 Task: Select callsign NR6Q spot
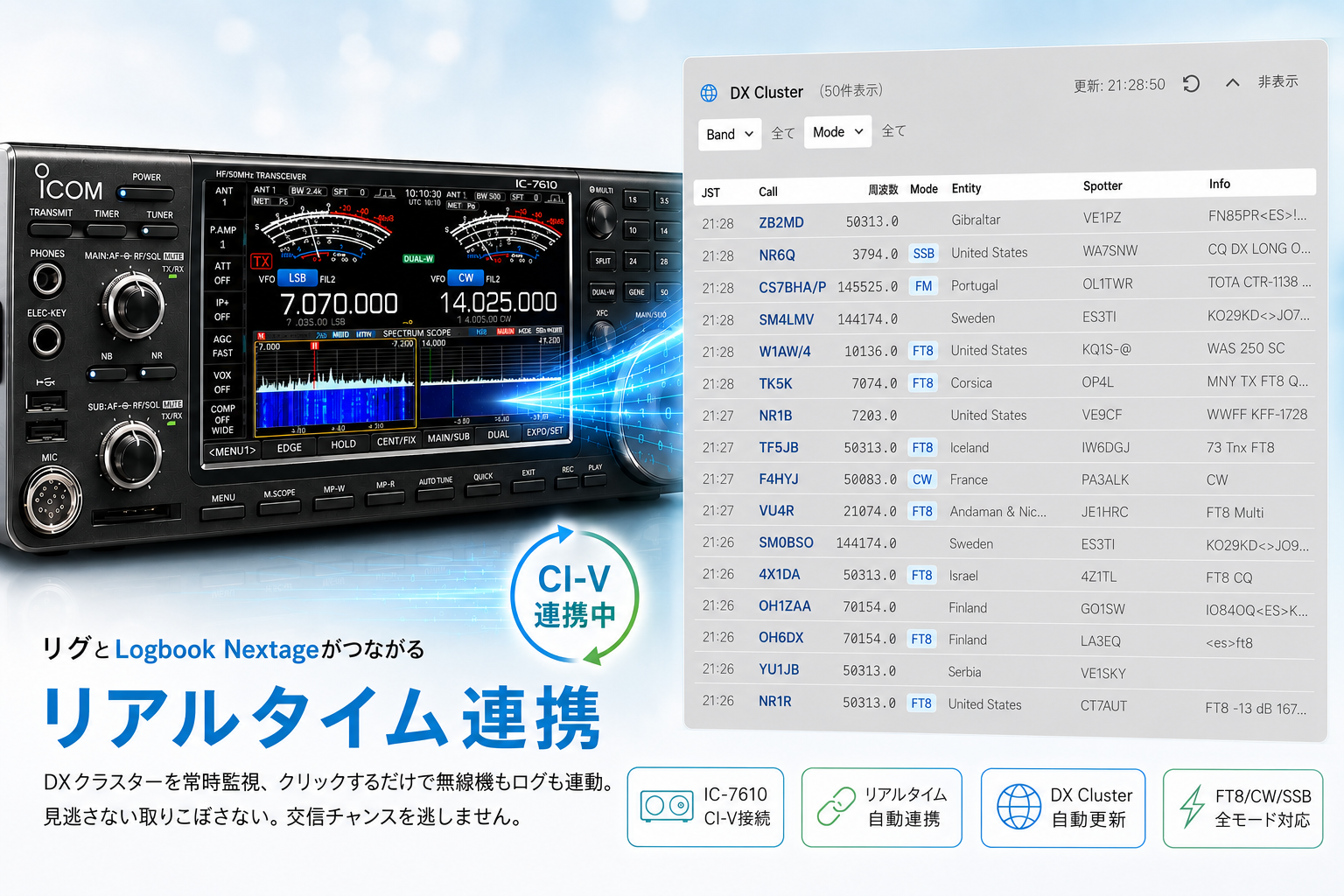pyautogui.click(x=777, y=255)
